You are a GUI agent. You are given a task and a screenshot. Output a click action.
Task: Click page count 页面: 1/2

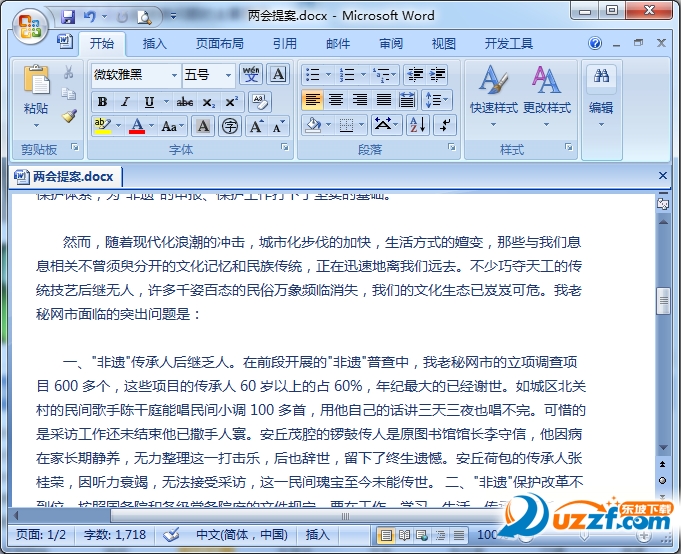[x=41, y=534]
